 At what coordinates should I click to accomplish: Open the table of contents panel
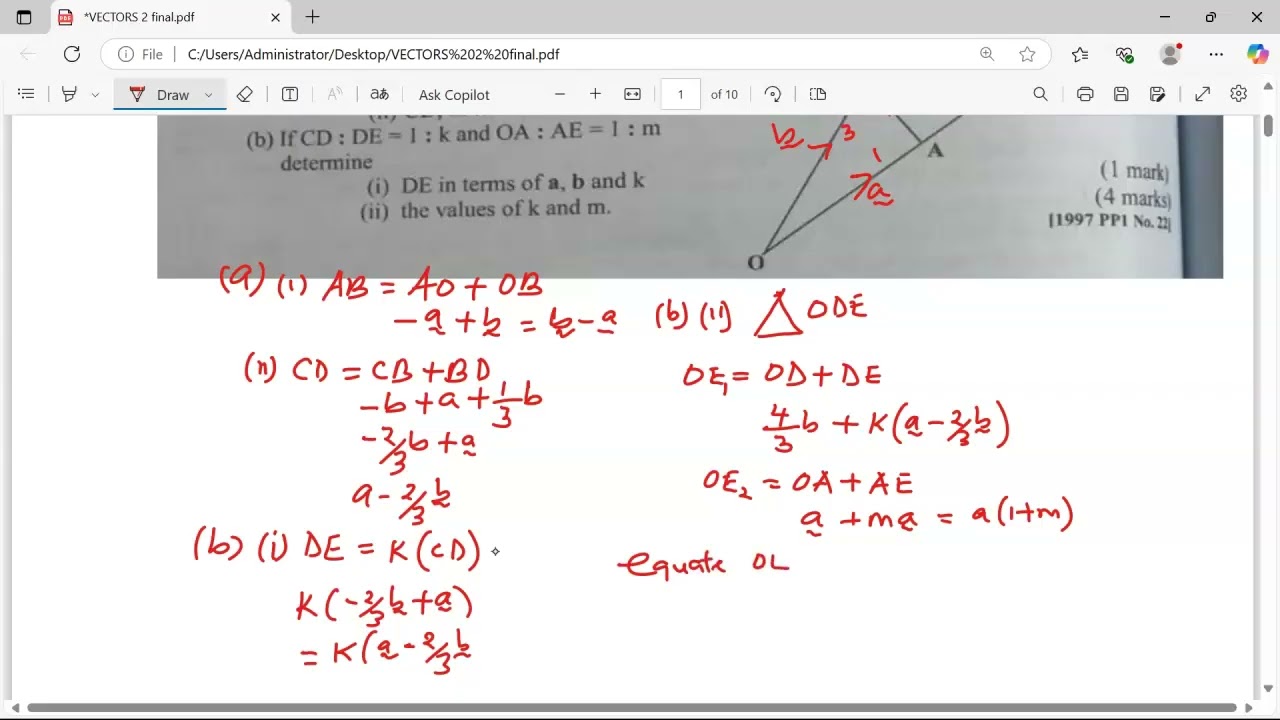coord(27,94)
